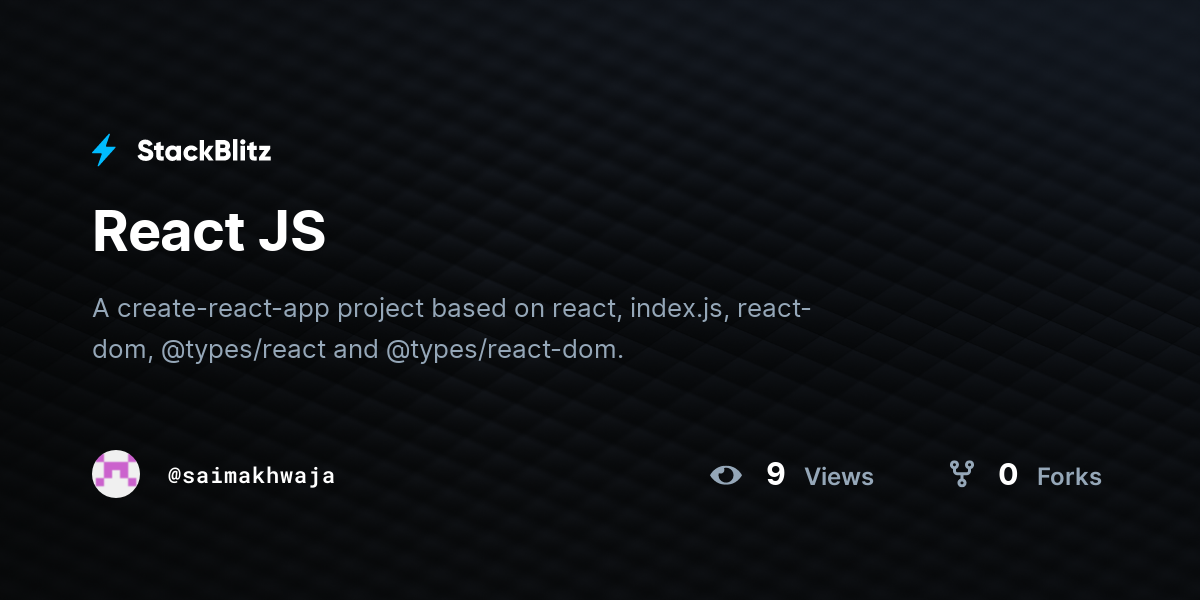
Task: Click the word create-react-app in the description
Action: click(x=223, y=309)
